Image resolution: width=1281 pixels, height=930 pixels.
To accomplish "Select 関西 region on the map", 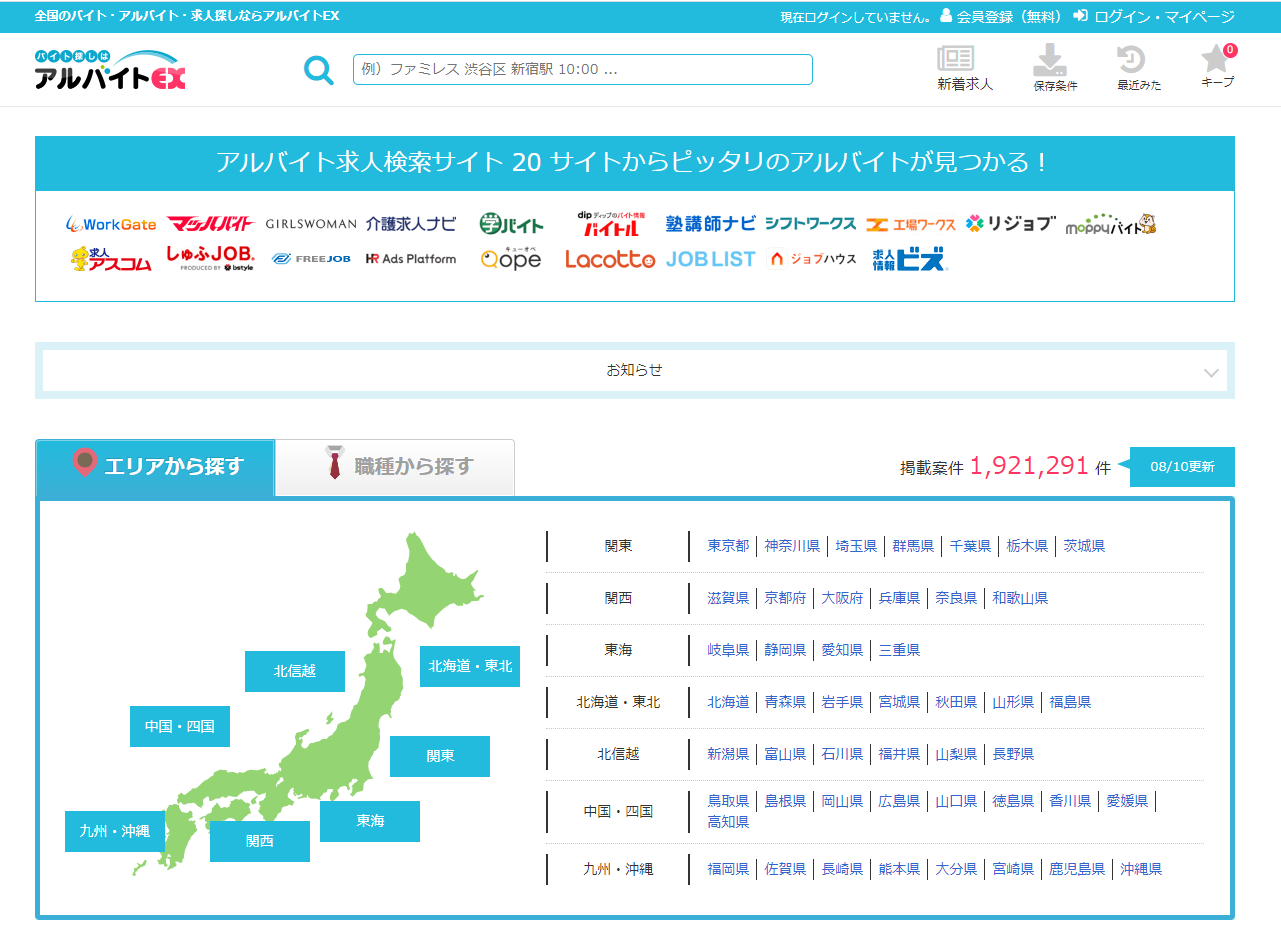I will [x=260, y=841].
